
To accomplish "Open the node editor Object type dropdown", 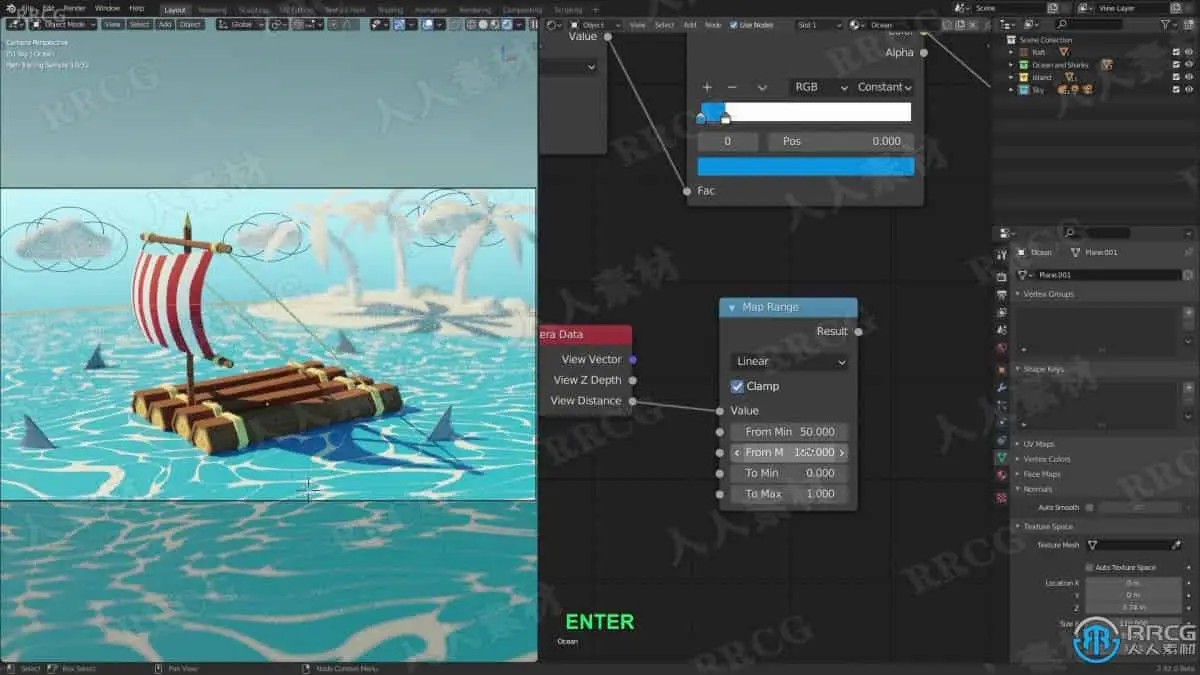I will (x=596, y=24).
